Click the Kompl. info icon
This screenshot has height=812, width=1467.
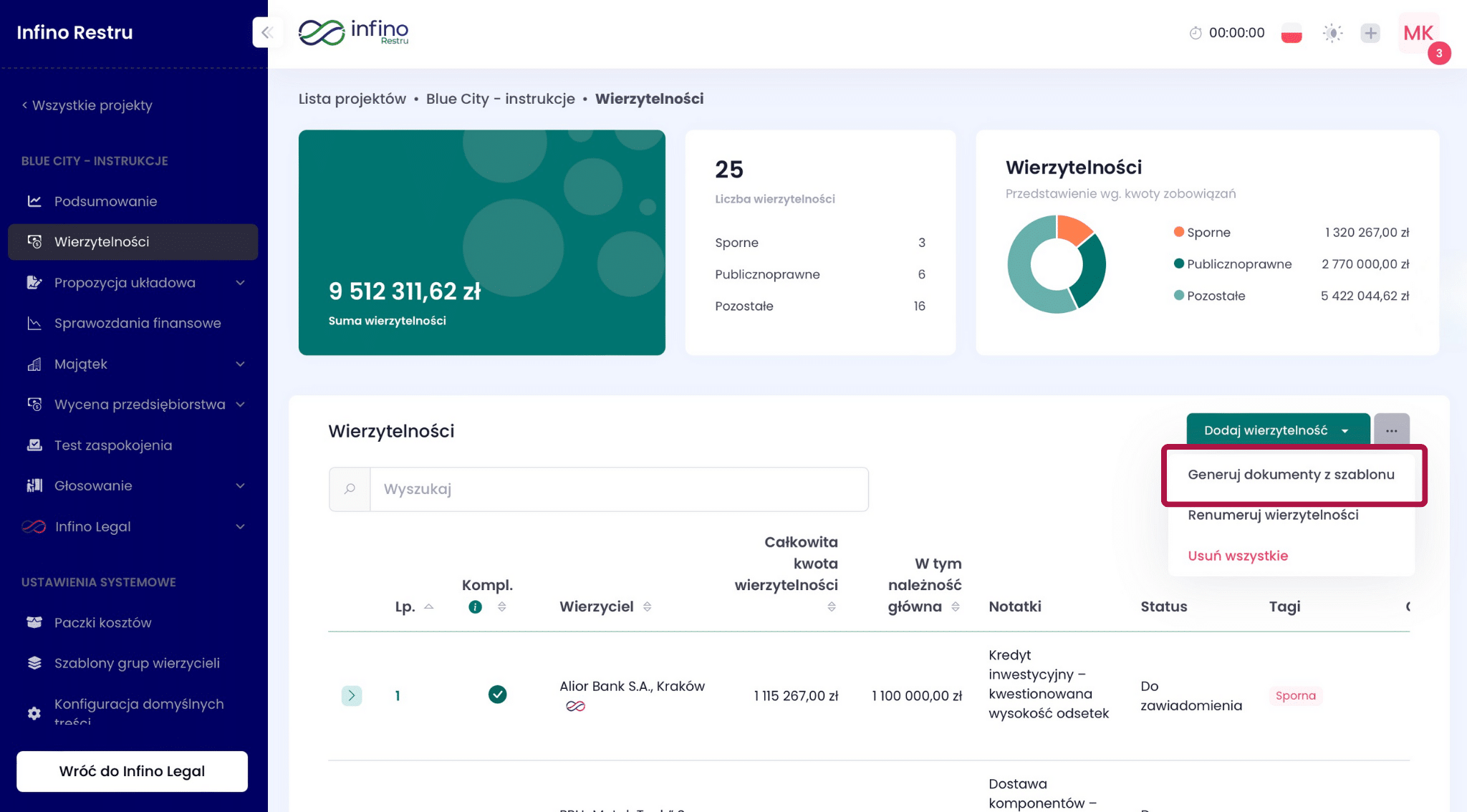pos(475,607)
